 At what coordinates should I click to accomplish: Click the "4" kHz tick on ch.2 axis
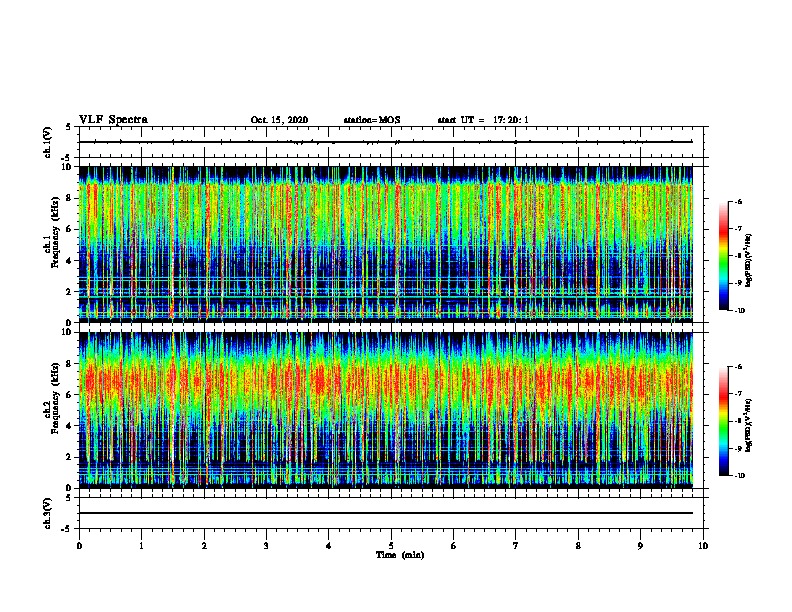pyautogui.click(x=70, y=426)
